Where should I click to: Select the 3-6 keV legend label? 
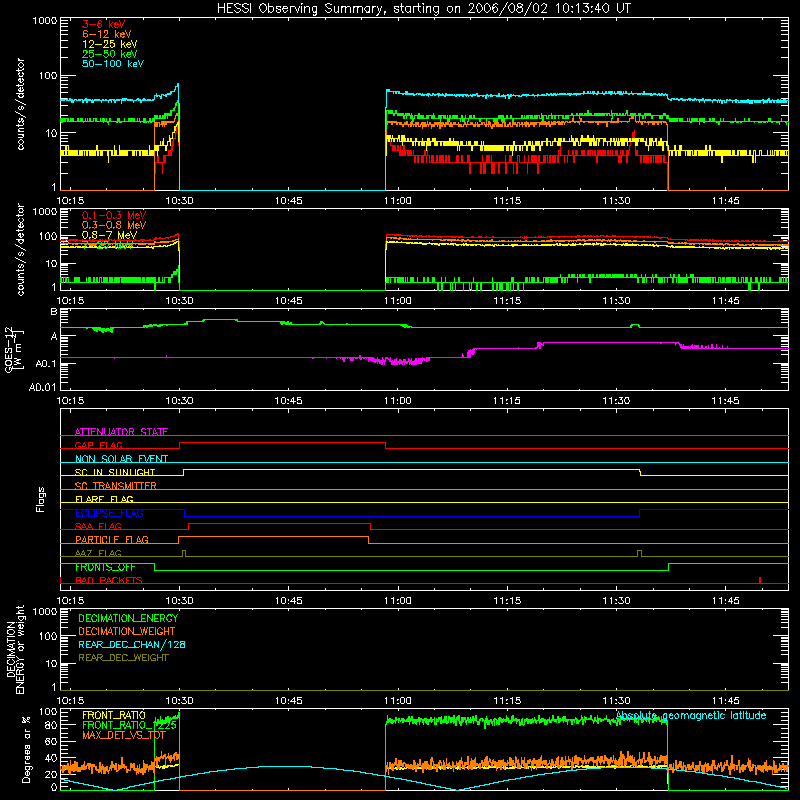[x=104, y=24]
